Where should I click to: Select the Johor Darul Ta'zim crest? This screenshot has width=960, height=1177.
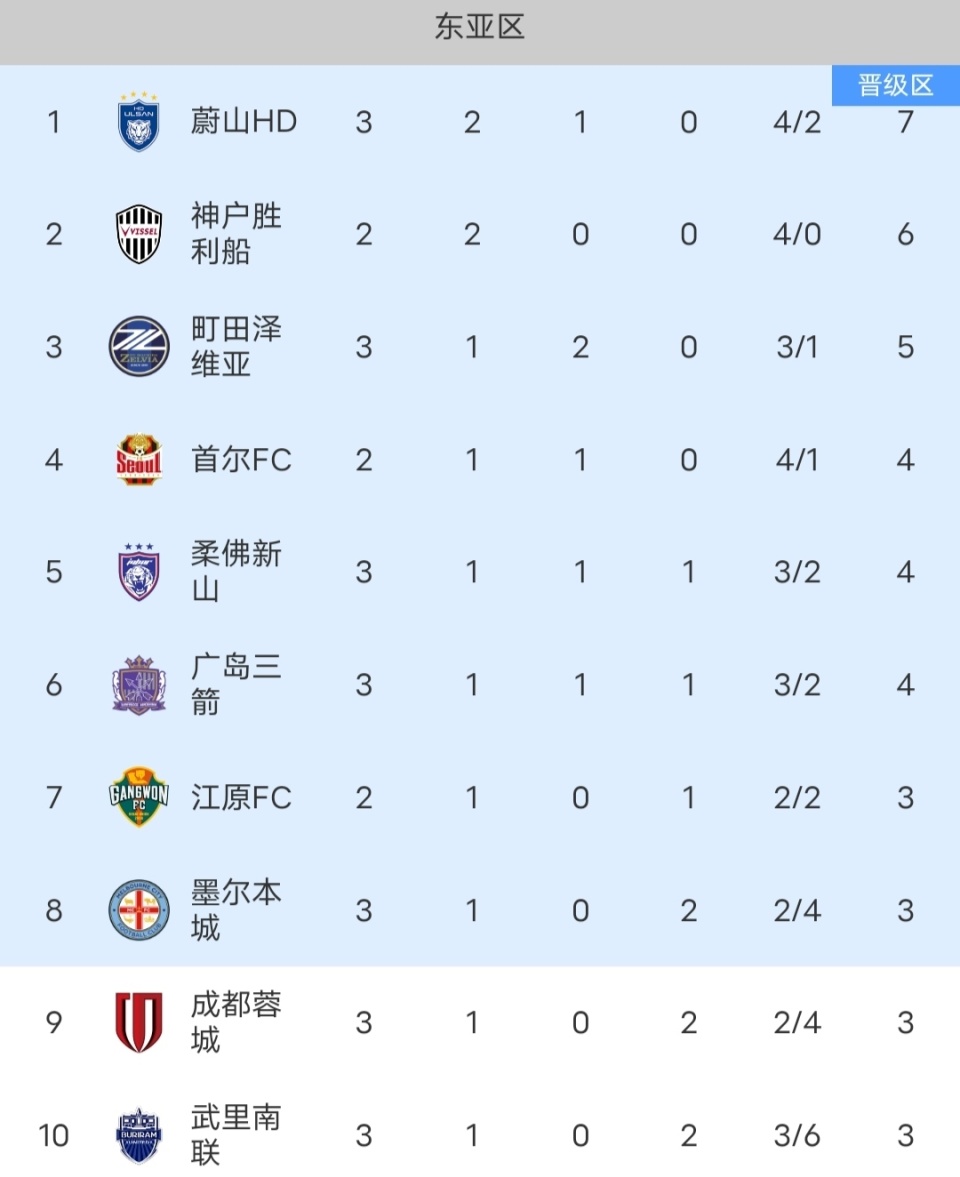pyautogui.click(x=138, y=572)
